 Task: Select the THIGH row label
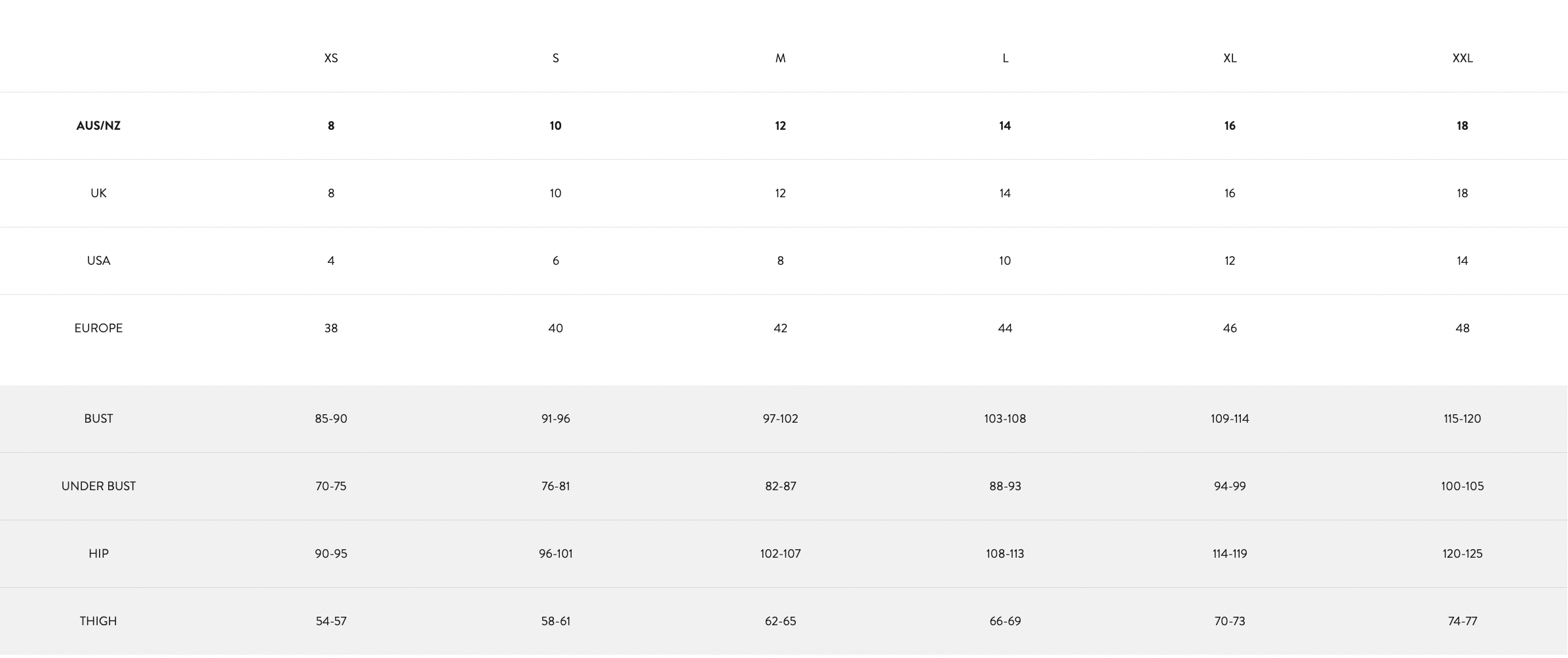click(x=98, y=621)
